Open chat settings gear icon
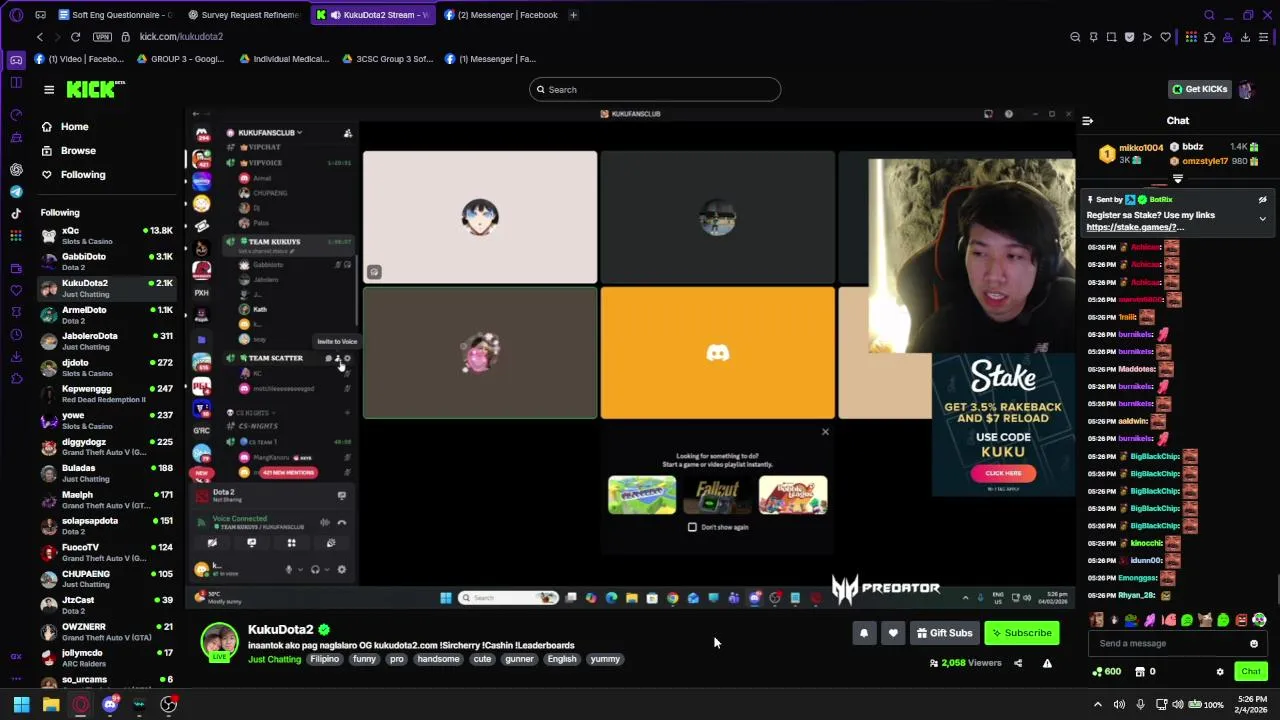The image size is (1280, 720). [1220, 672]
